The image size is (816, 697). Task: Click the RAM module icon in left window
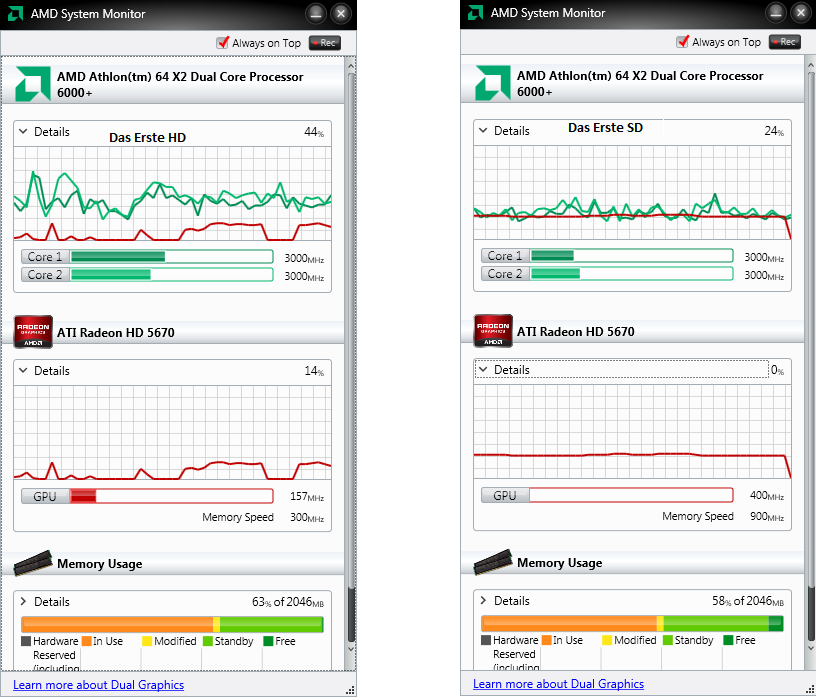(33, 563)
